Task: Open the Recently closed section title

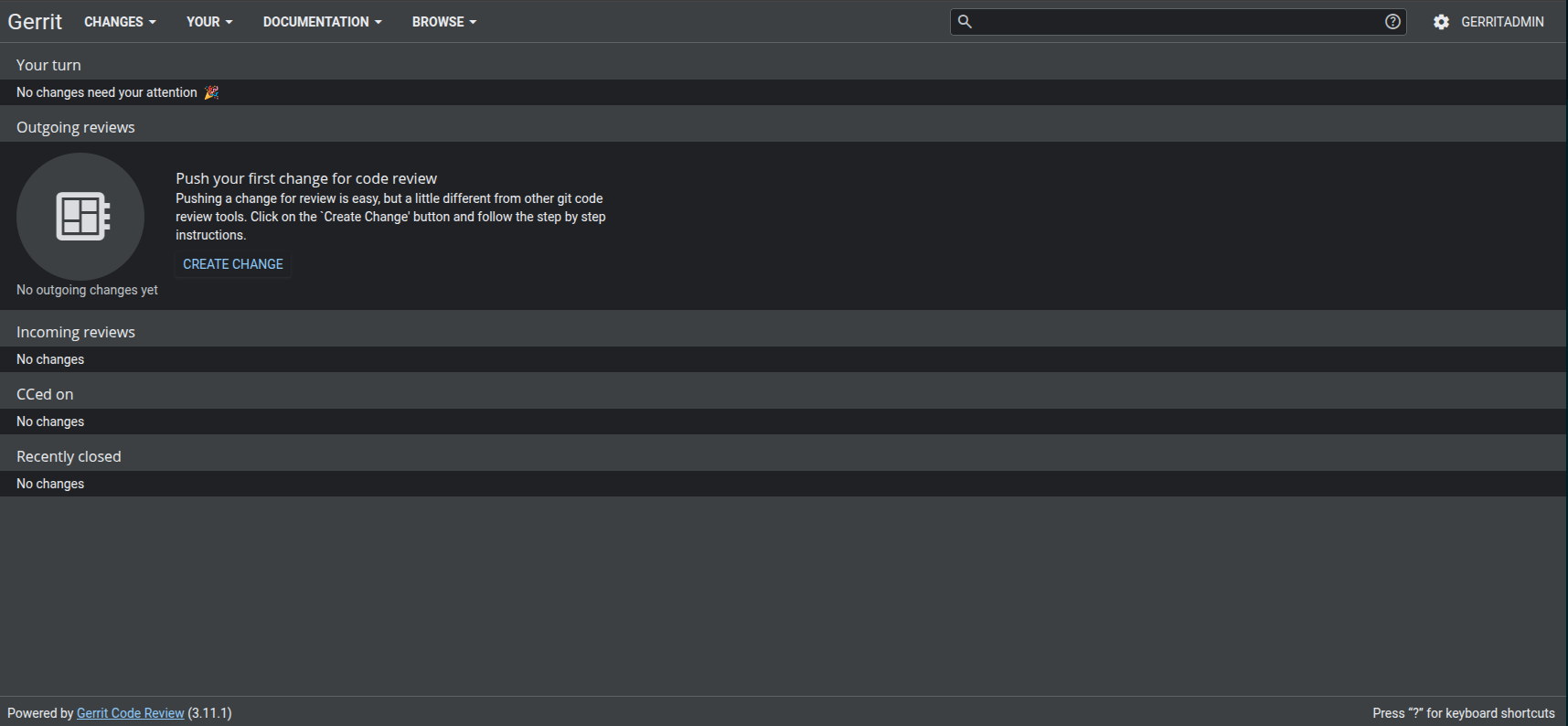Action: tap(69, 456)
